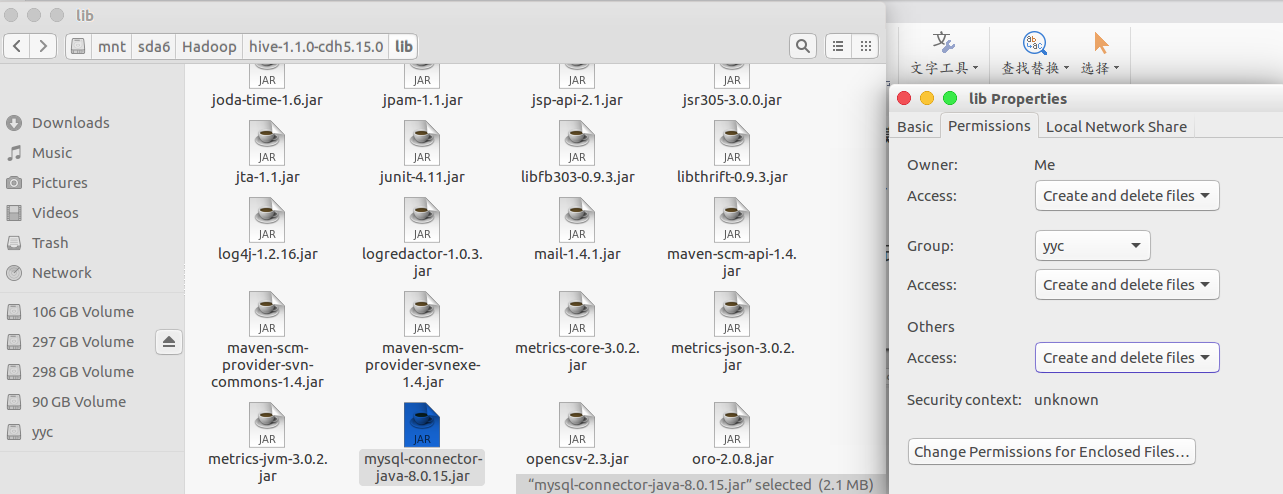
Task: Select the maven-scm-api-1.4.jar file icon
Action: click(x=732, y=220)
